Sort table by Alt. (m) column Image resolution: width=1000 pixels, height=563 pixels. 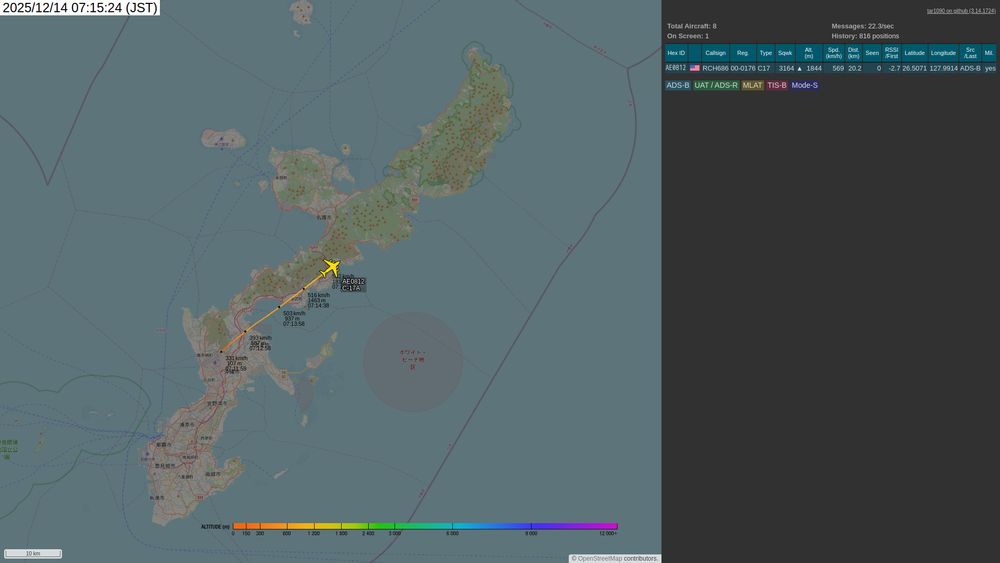click(x=809, y=53)
